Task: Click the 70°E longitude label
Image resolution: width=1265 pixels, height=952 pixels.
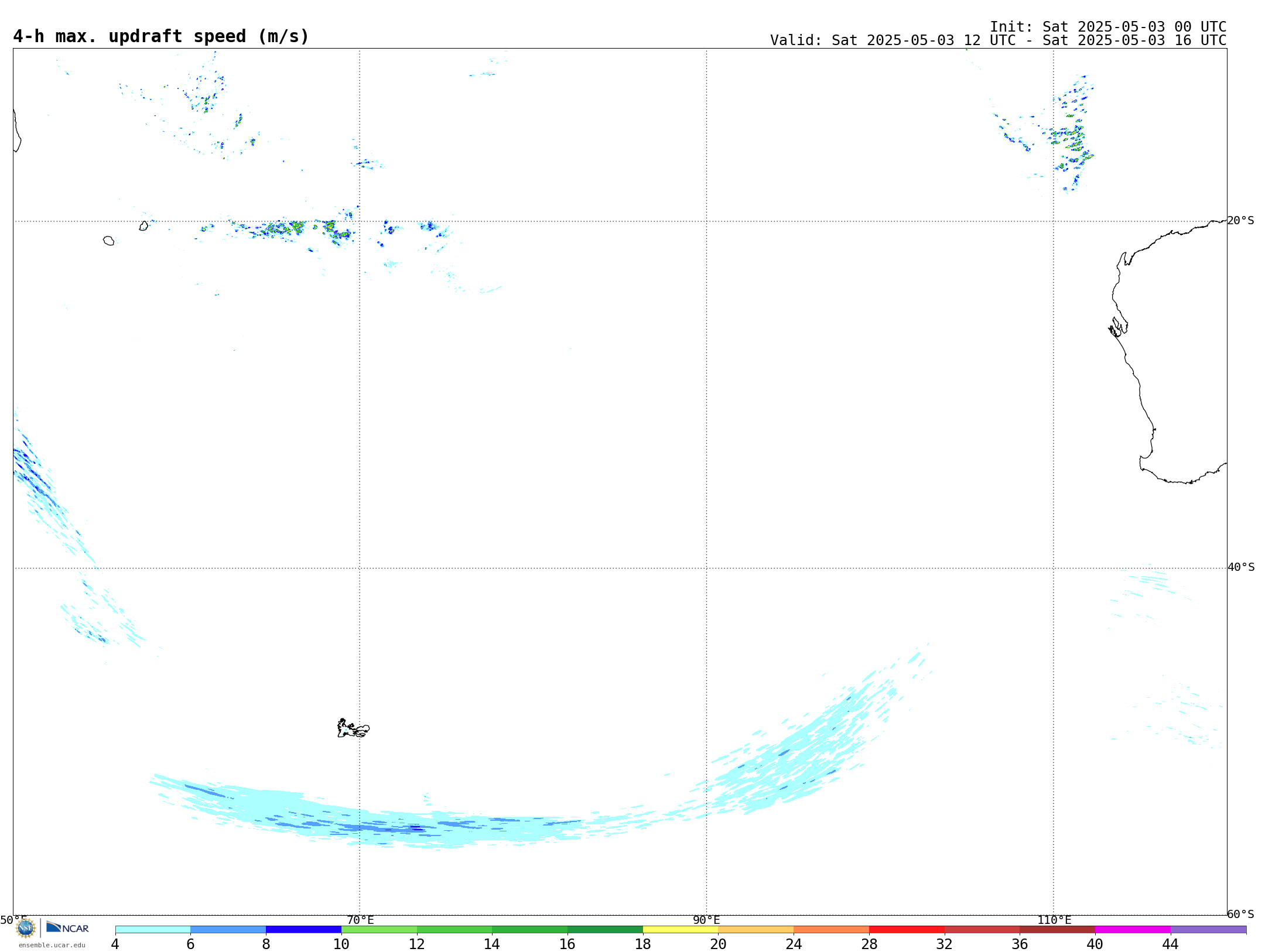Action: tap(360, 920)
